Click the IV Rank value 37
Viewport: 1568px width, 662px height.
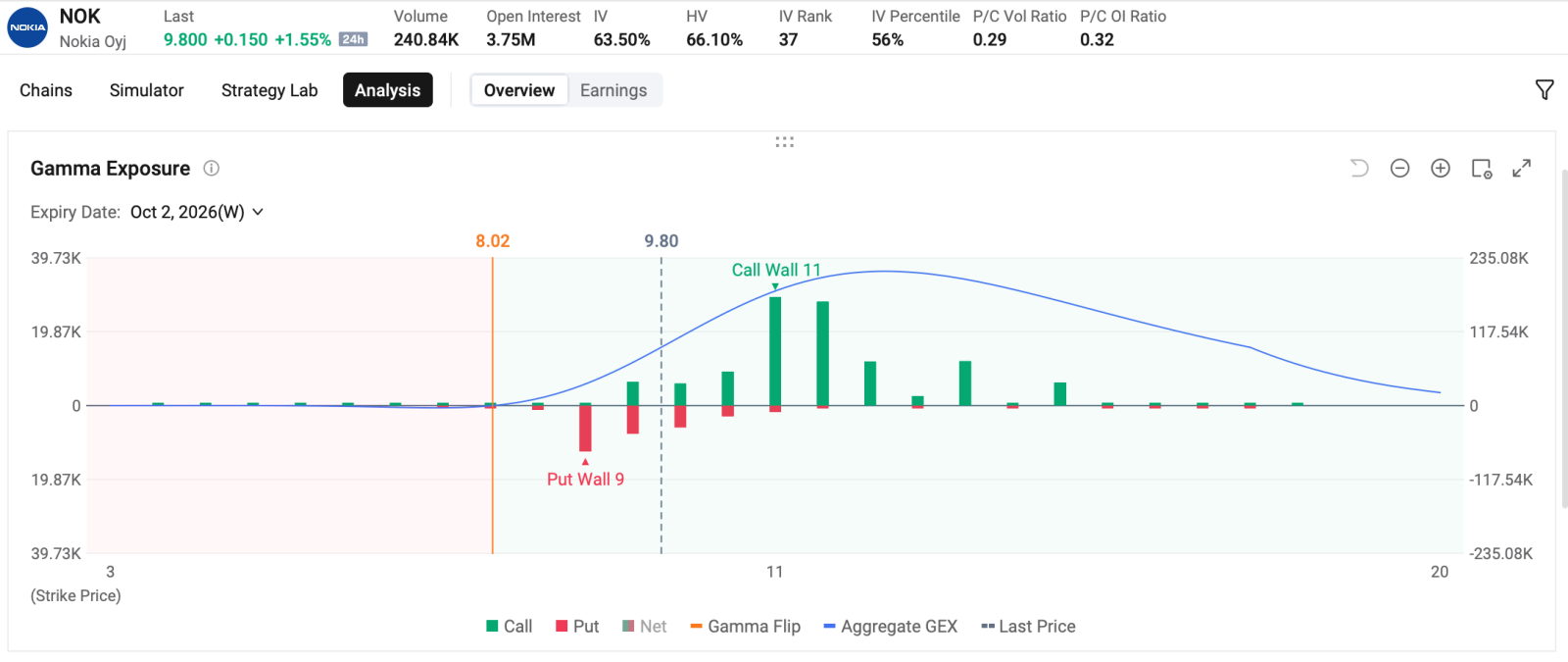point(789,39)
